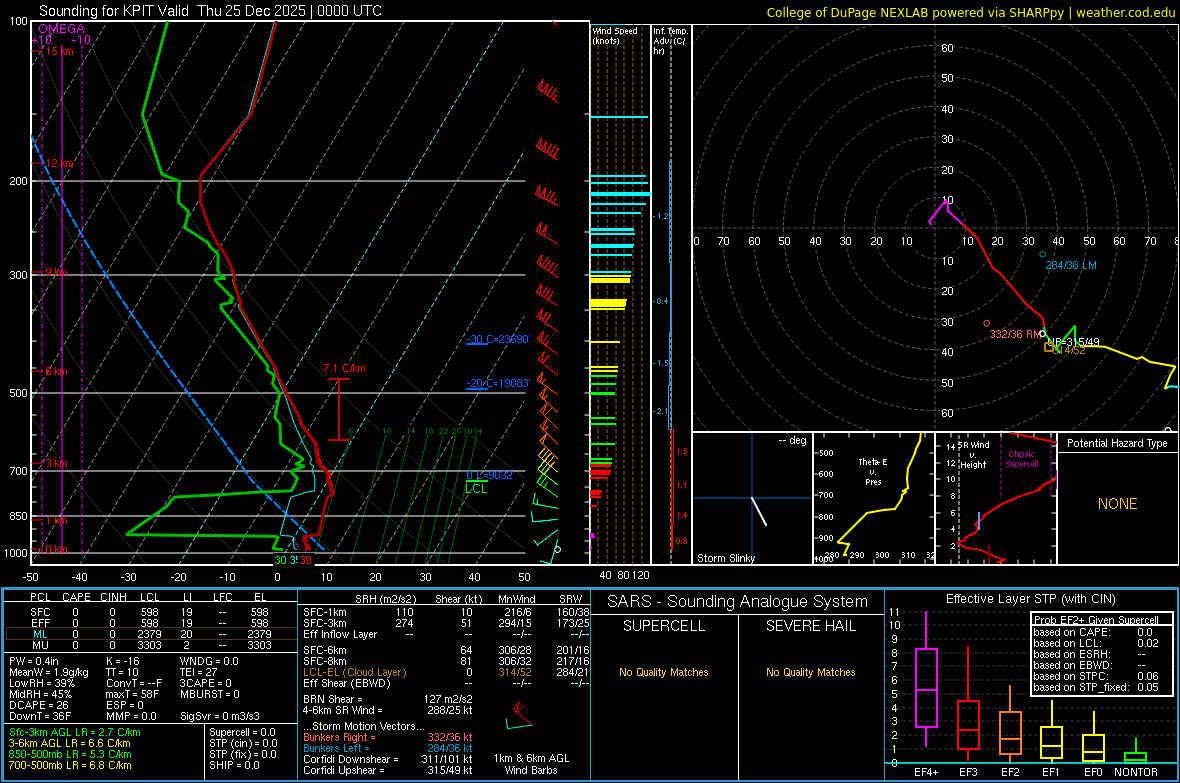Click the weather.cod.edu NEXLAB credit text
The image size is (1180, 783).
[970, 12]
